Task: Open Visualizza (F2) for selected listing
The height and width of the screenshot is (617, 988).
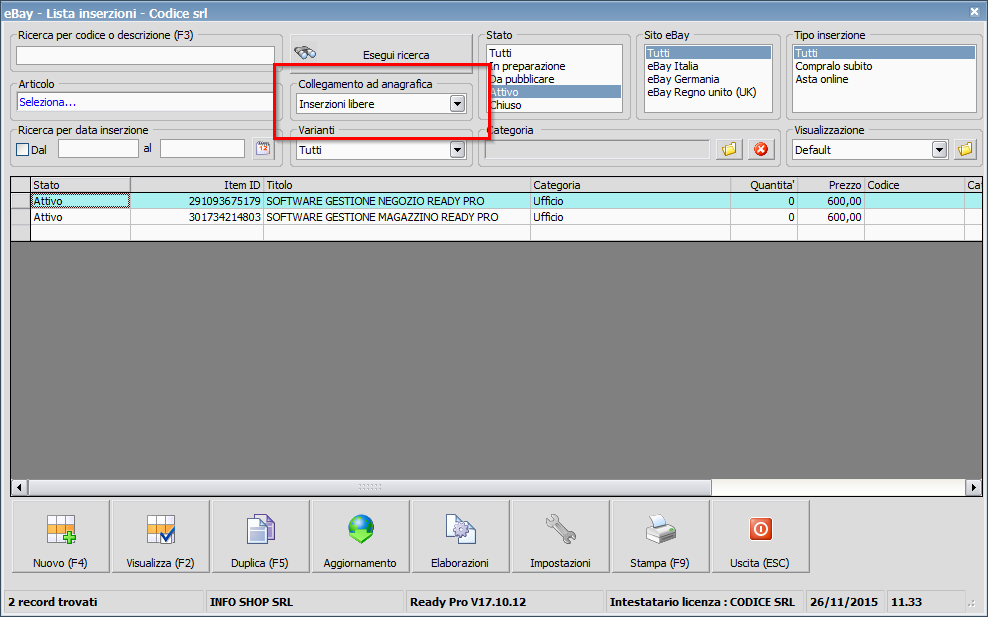Action: point(160,536)
